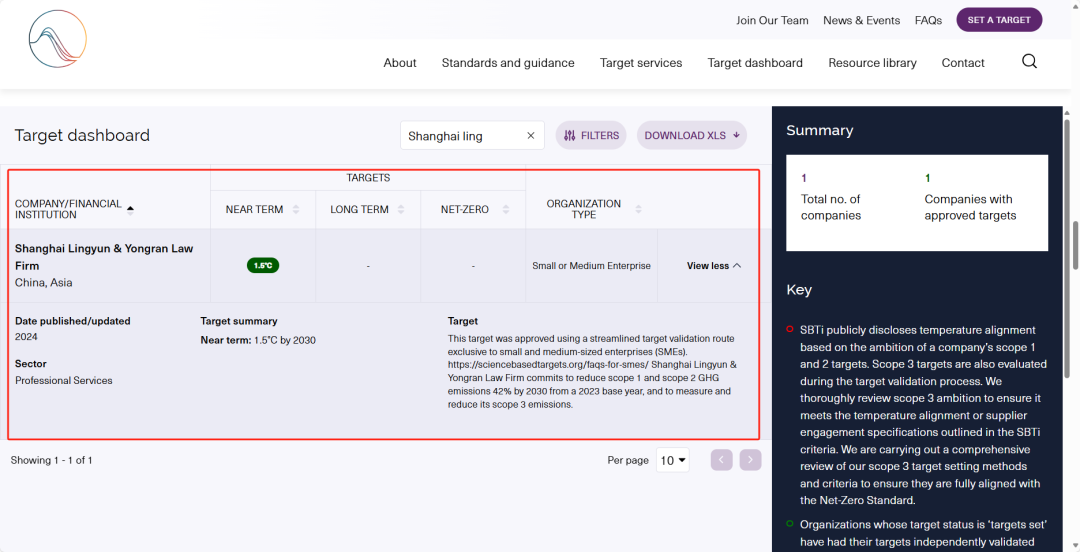1080x552 pixels.
Task: Open the Per page dropdown
Action: point(673,460)
